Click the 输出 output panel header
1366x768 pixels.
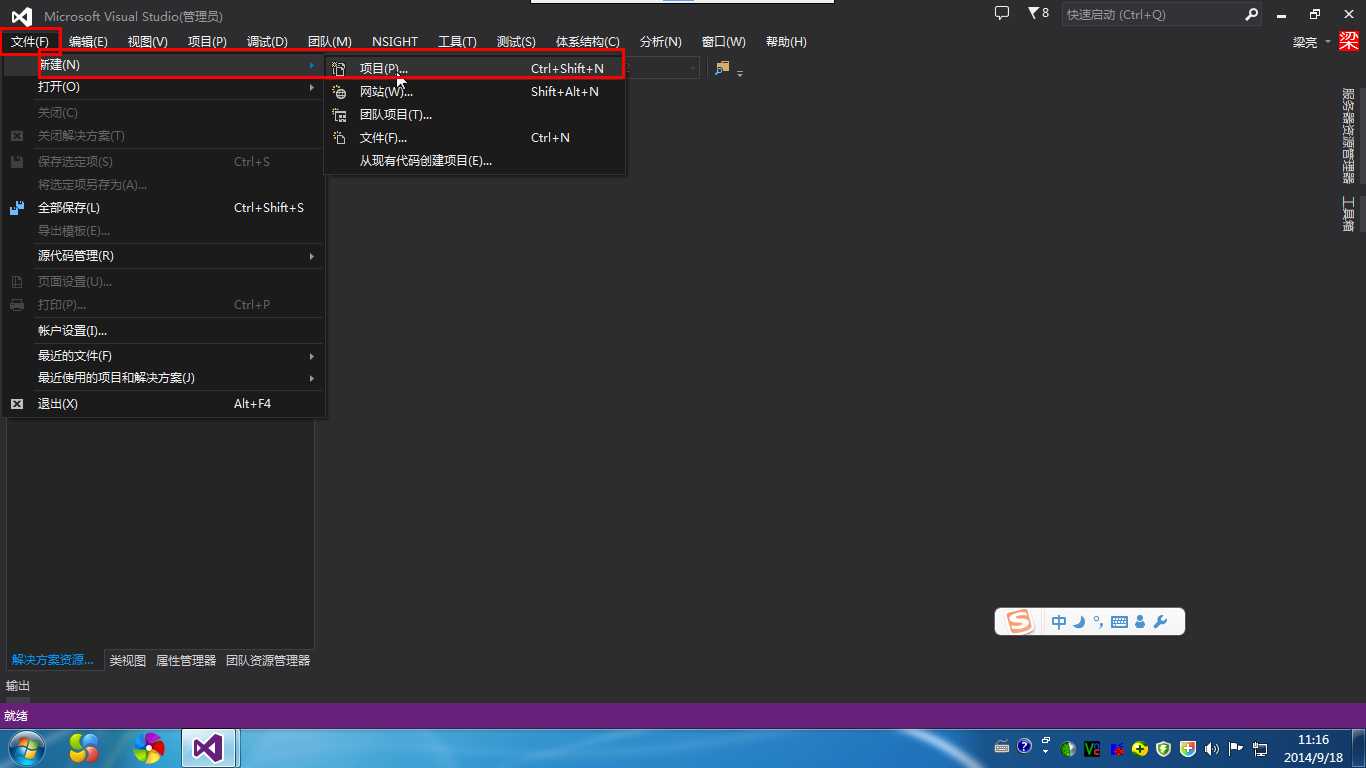[x=18, y=686]
